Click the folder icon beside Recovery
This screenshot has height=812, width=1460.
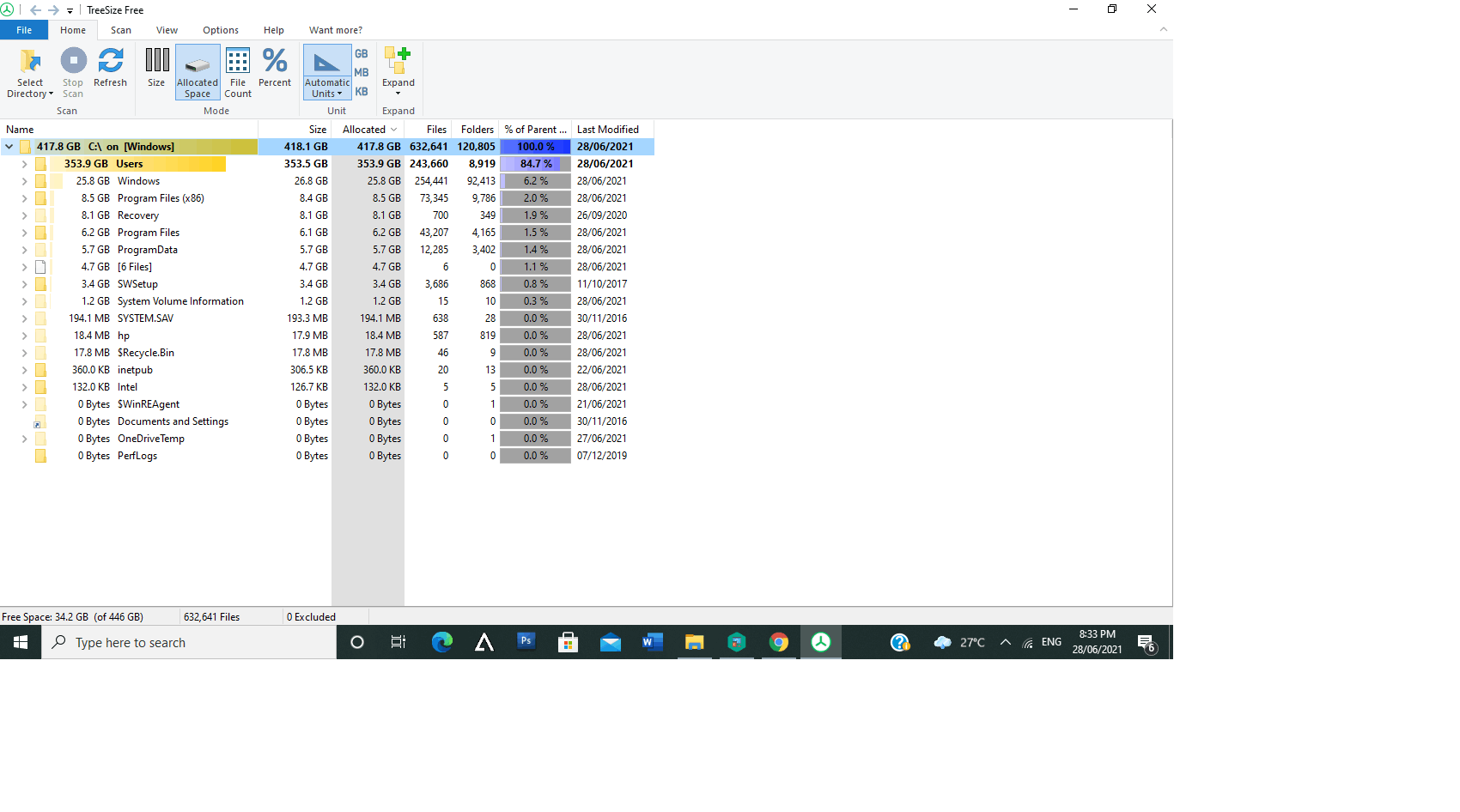click(40, 215)
